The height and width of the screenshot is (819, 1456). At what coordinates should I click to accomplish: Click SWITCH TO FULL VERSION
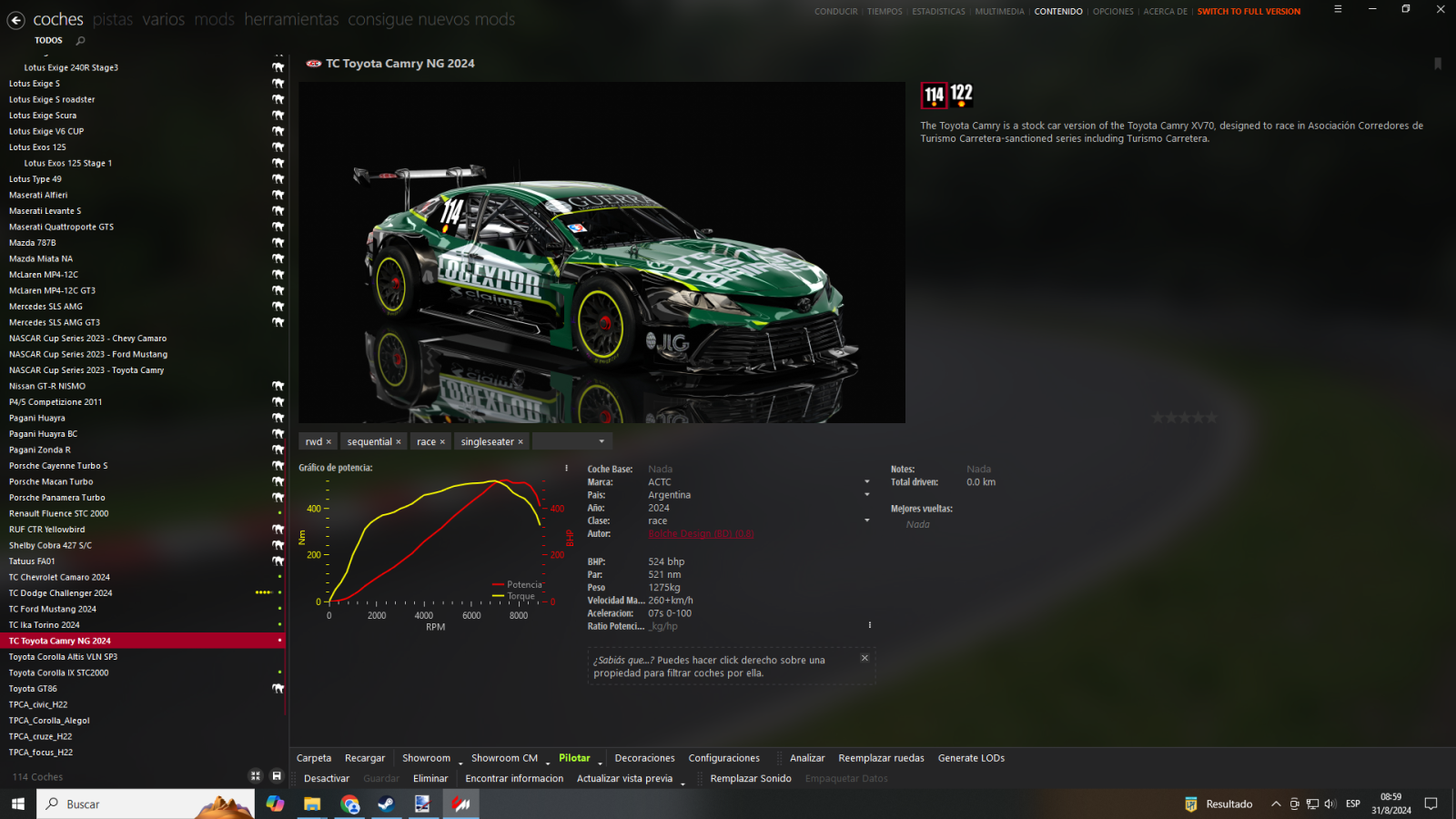pos(1249,12)
